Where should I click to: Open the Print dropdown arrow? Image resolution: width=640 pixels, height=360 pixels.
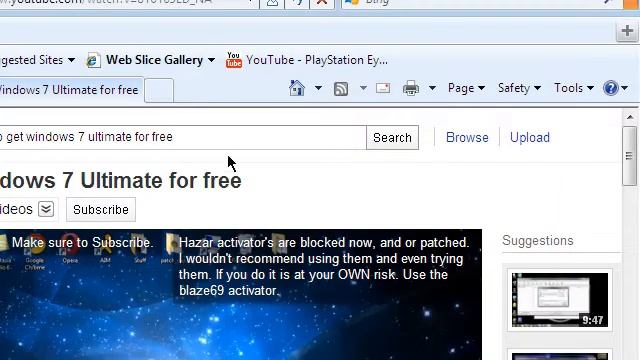[432, 88]
